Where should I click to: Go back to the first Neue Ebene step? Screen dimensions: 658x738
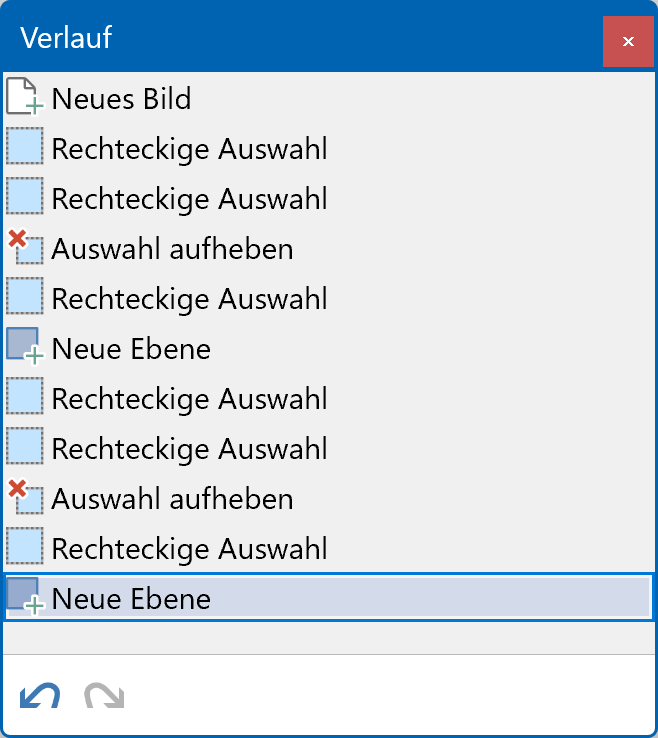[x=131, y=349]
